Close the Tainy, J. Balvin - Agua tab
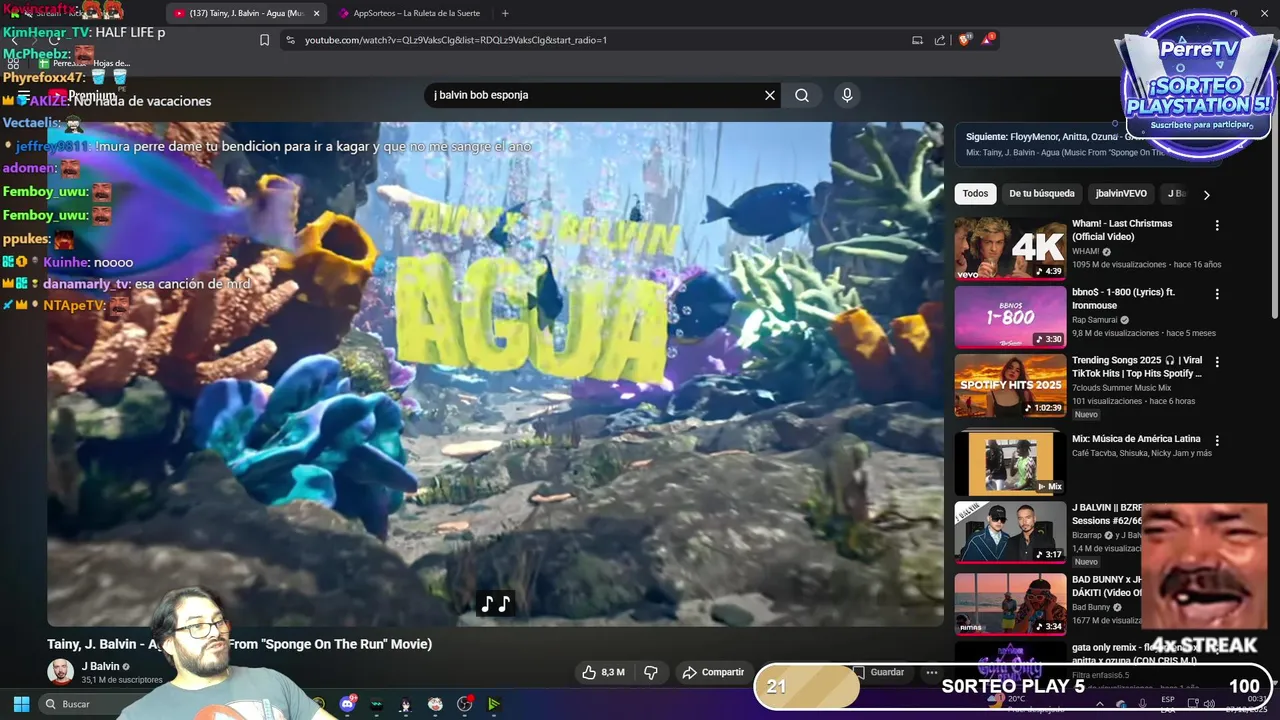Screen dimensions: 1280x720 317,13
